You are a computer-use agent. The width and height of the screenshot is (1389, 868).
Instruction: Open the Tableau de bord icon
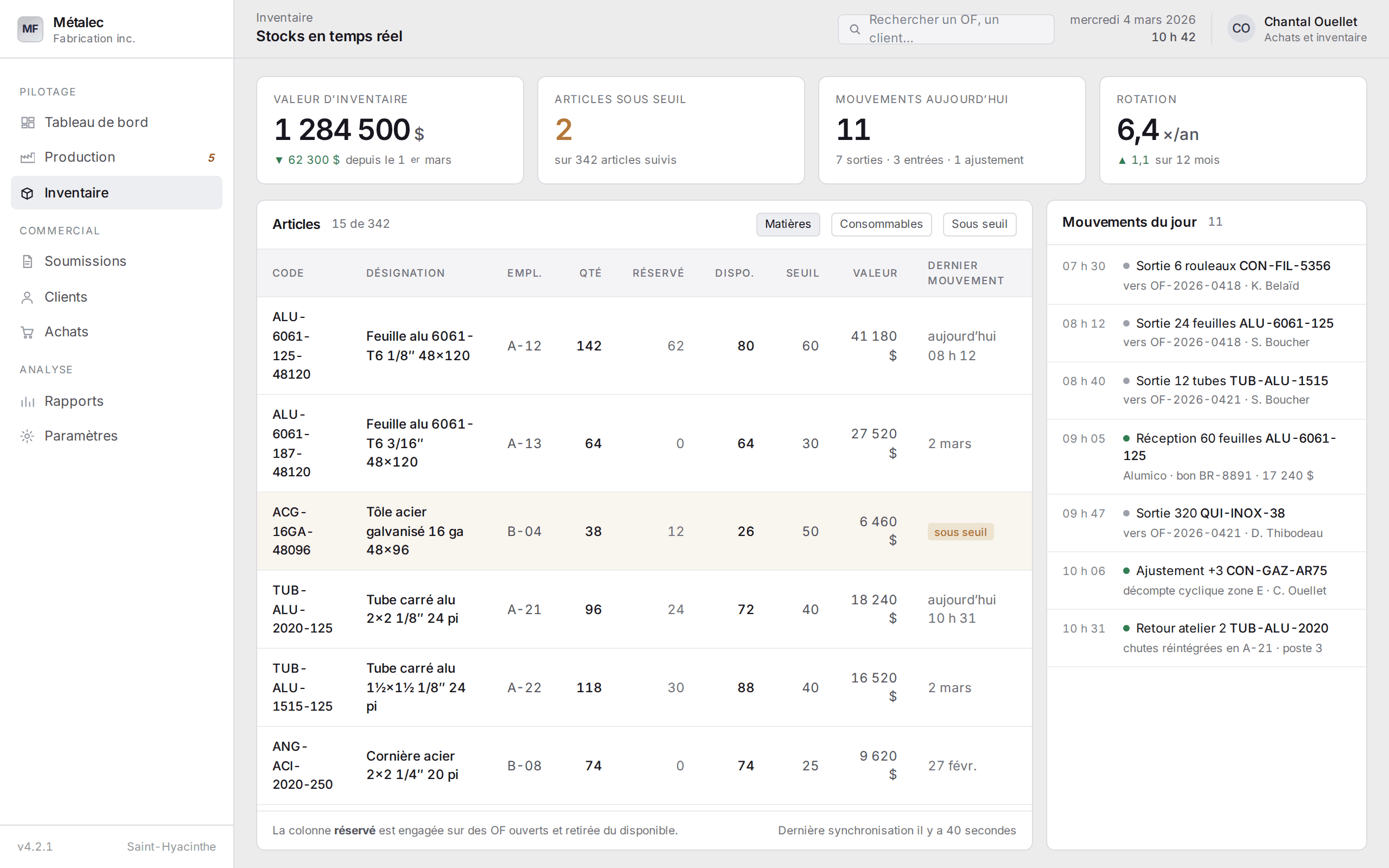(27, 122)
